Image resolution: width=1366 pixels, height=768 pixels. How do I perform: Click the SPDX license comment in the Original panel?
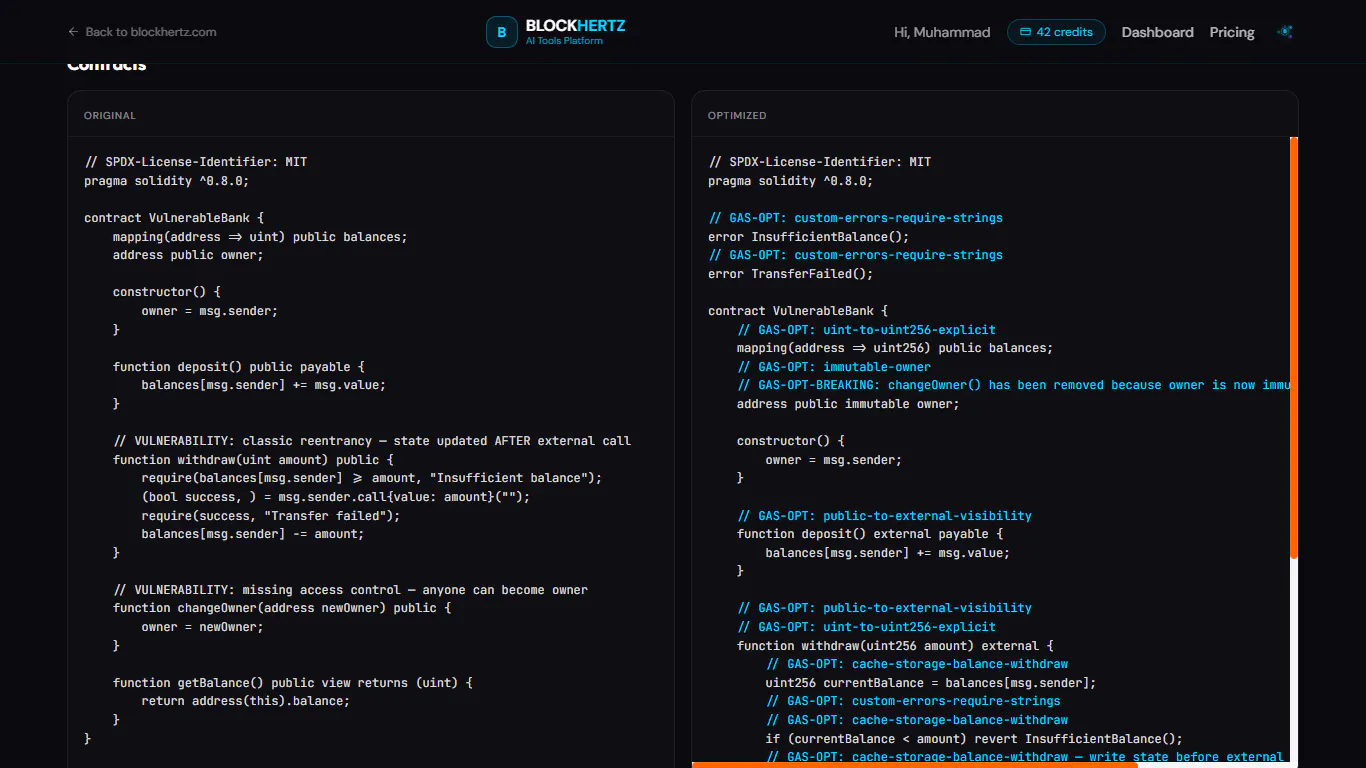[x=195, y=162]
